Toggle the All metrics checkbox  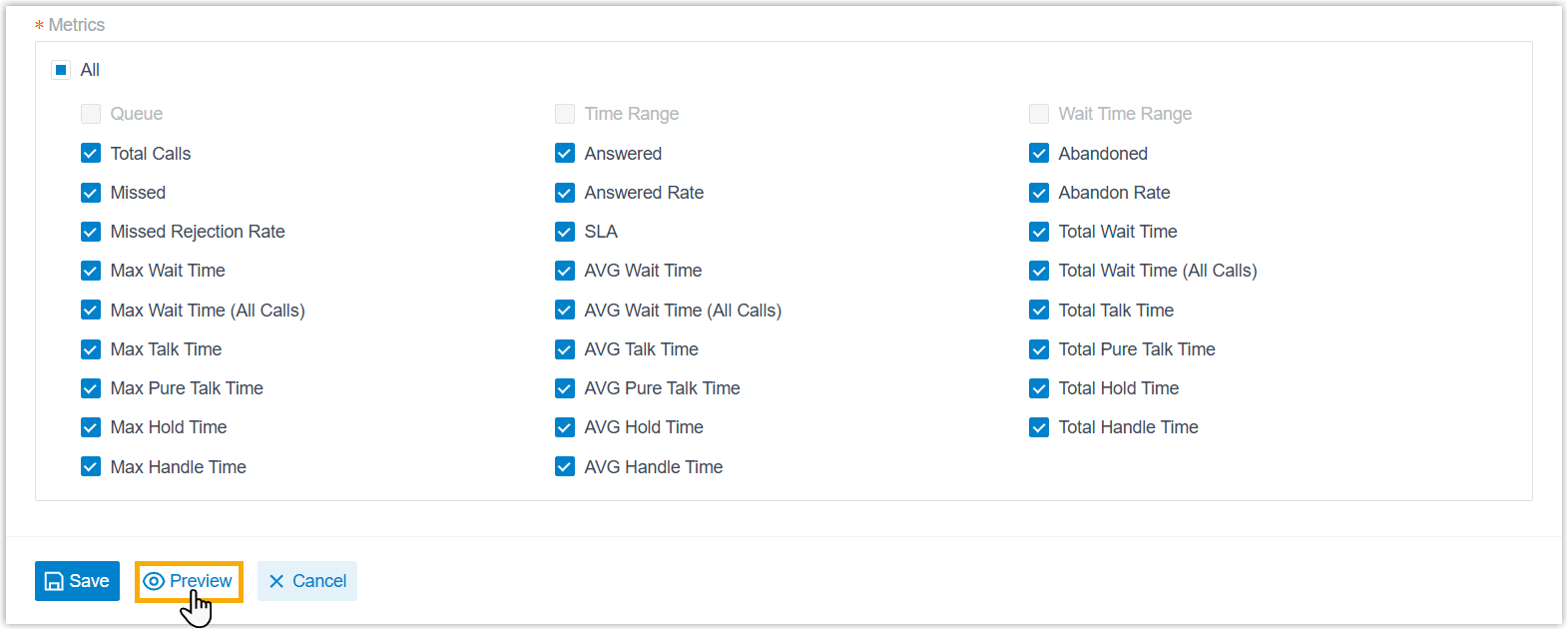tap(61, 70)
